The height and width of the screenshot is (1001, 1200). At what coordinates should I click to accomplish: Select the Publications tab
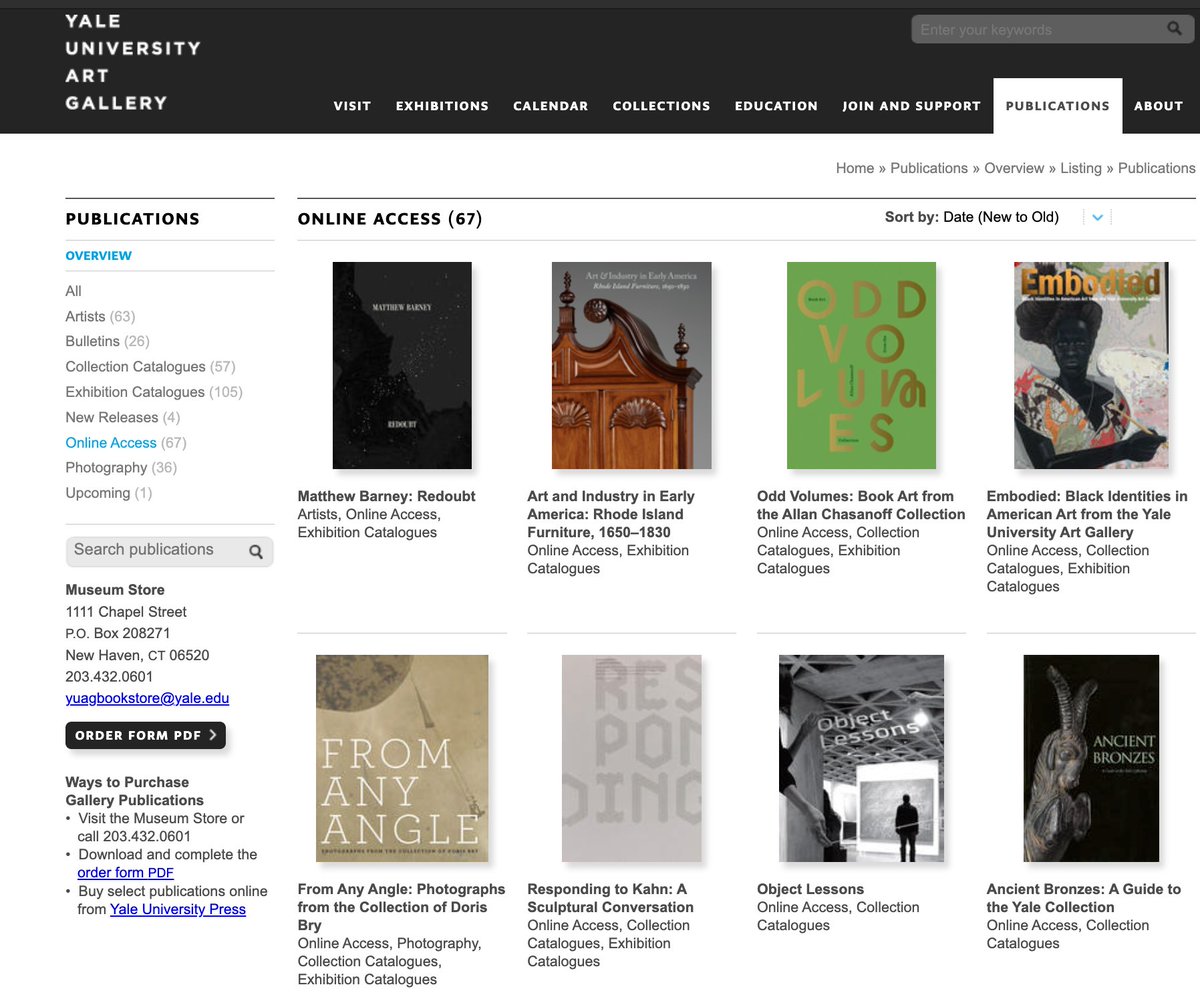(1058, 106)
